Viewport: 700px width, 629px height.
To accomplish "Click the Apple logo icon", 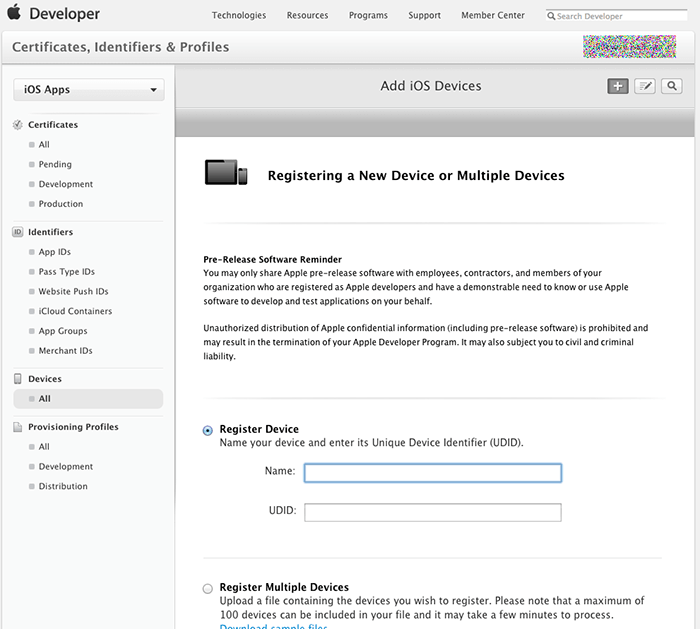I will pyautogui.click(x=15, y=15).
